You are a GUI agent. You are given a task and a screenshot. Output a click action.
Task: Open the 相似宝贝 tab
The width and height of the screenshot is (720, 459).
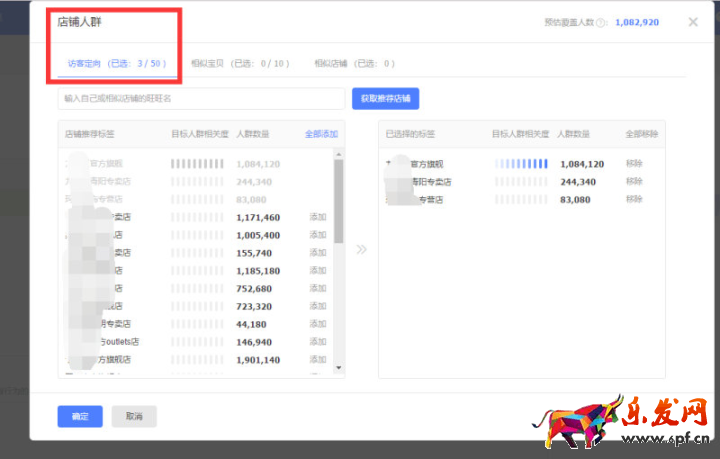coord(240,63)
